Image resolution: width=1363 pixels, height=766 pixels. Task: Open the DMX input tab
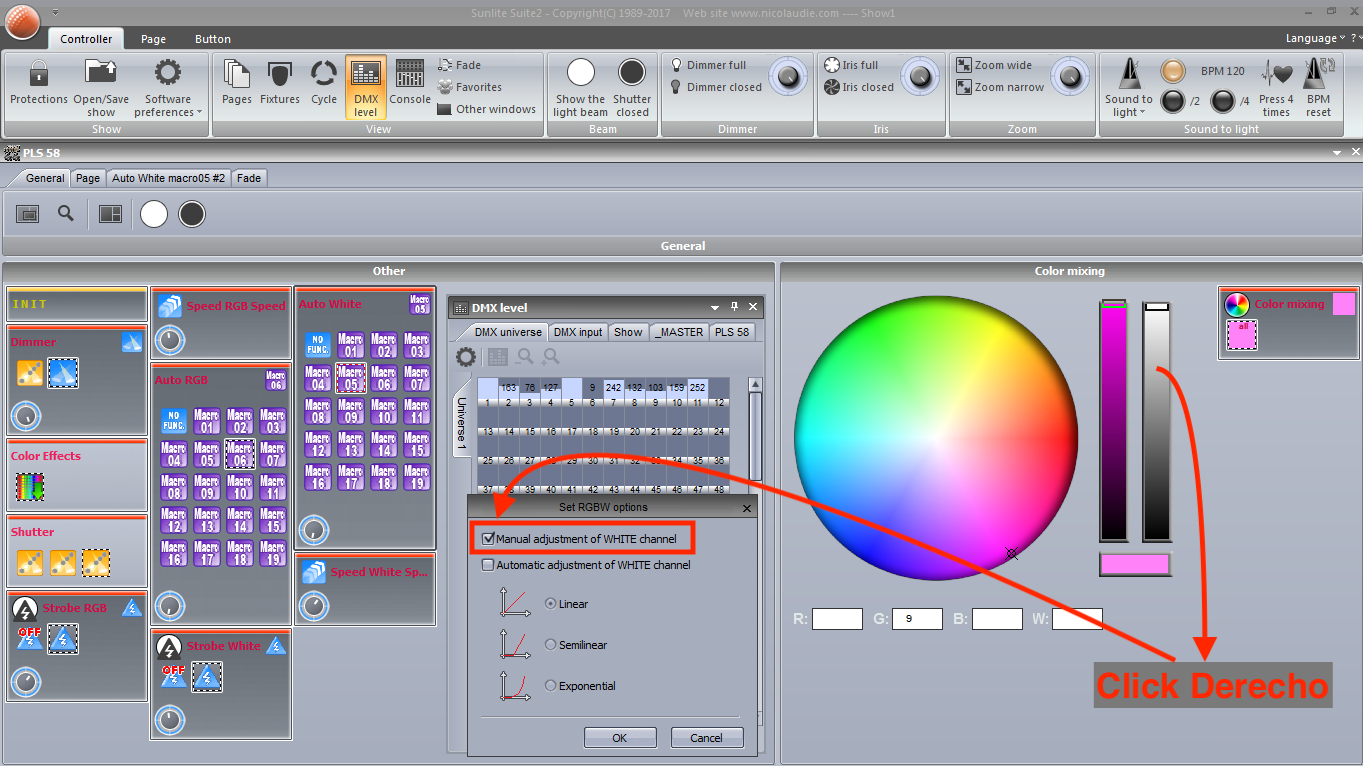578,332
